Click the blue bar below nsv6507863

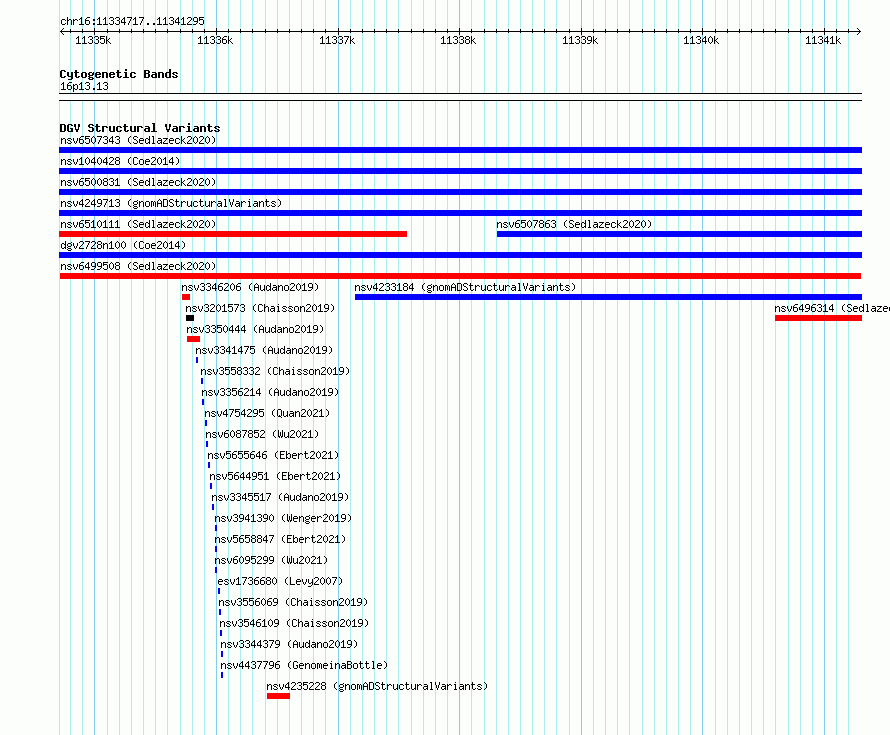pos(679,234)
